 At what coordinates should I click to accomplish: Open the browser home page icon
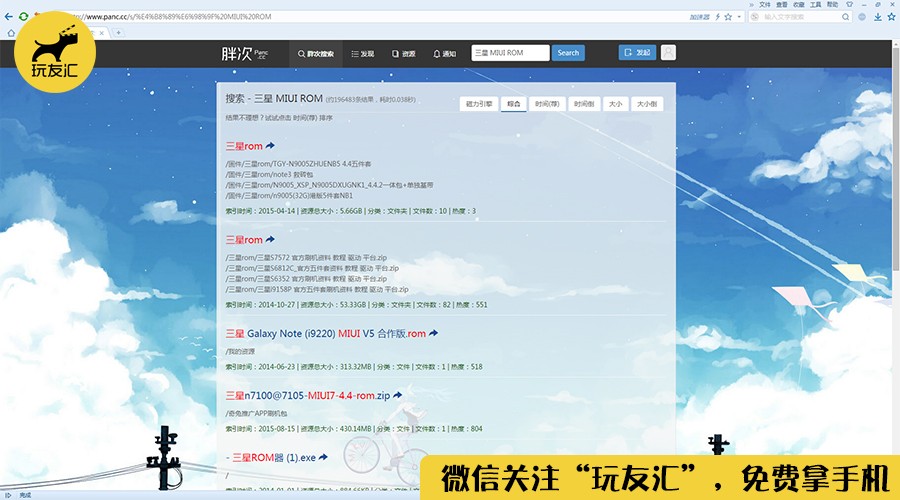point(11,33)
